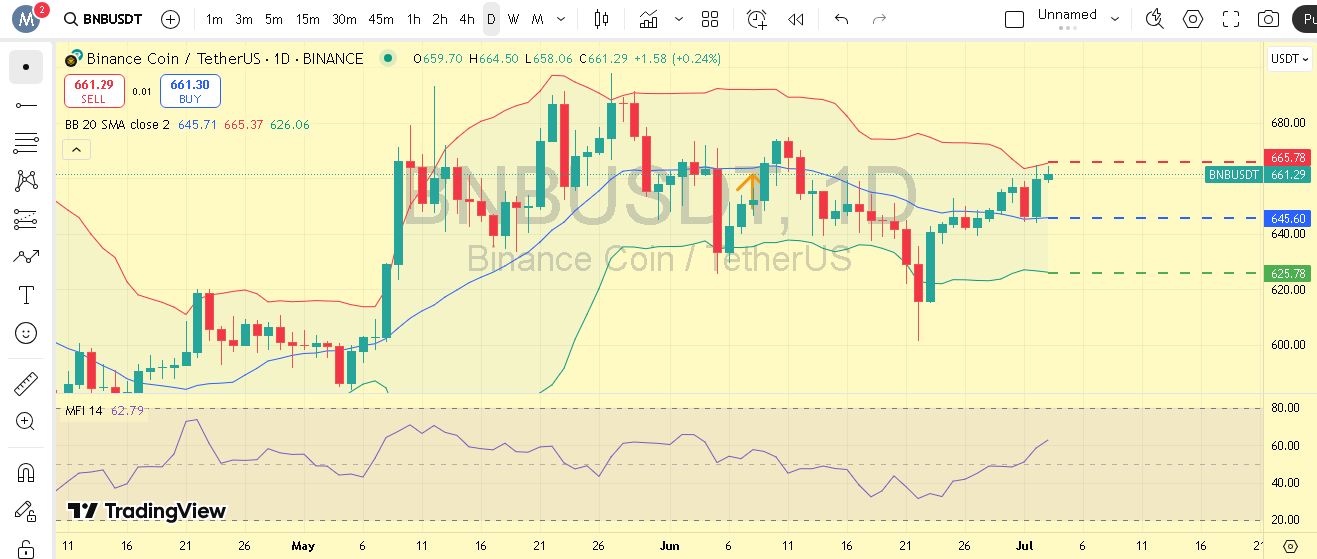Switch to the 1m timeframe
Image resolution: width=1317 pixels, height=559 pixels.
pos(214,19)
